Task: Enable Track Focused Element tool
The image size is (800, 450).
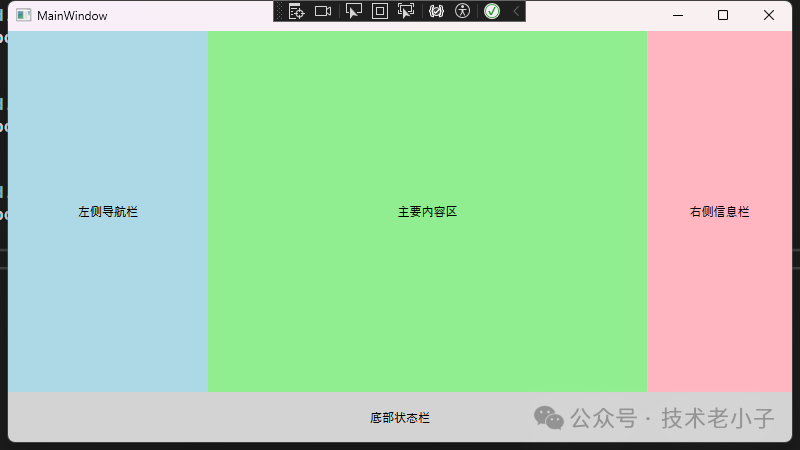Action: coord(405,11)
